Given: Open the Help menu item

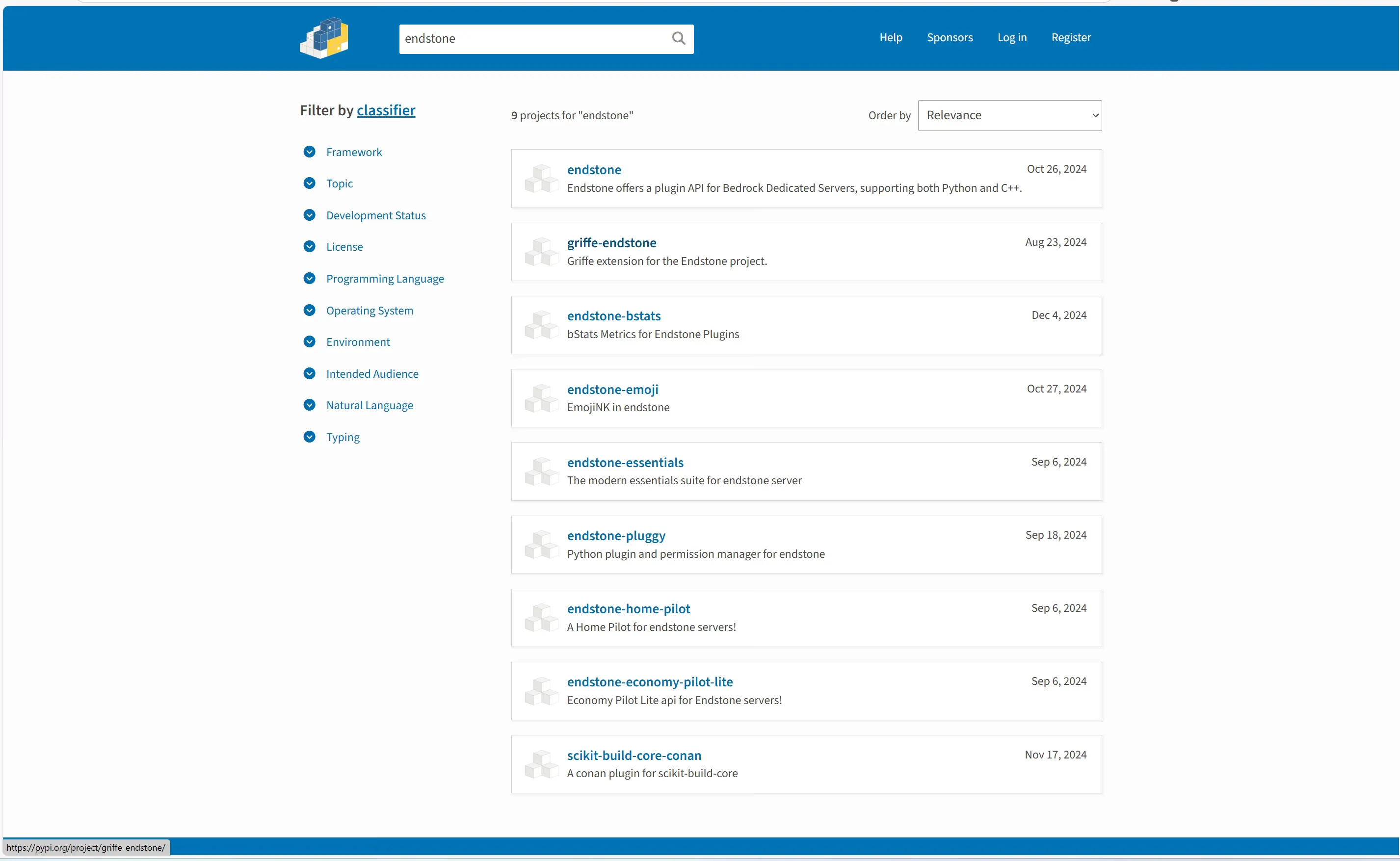Looking at the screenshot, I should [890, 38].
